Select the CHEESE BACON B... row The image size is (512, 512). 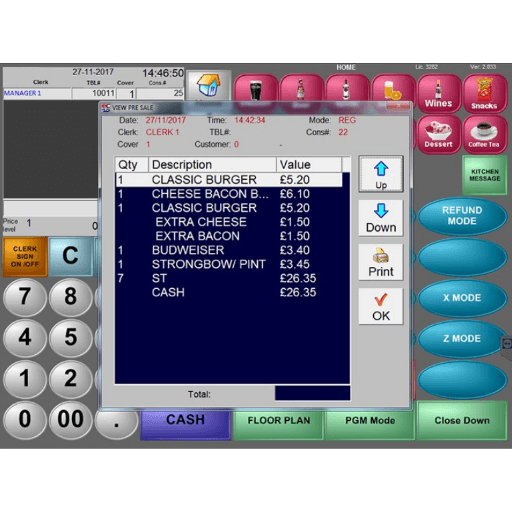(229, 194)
